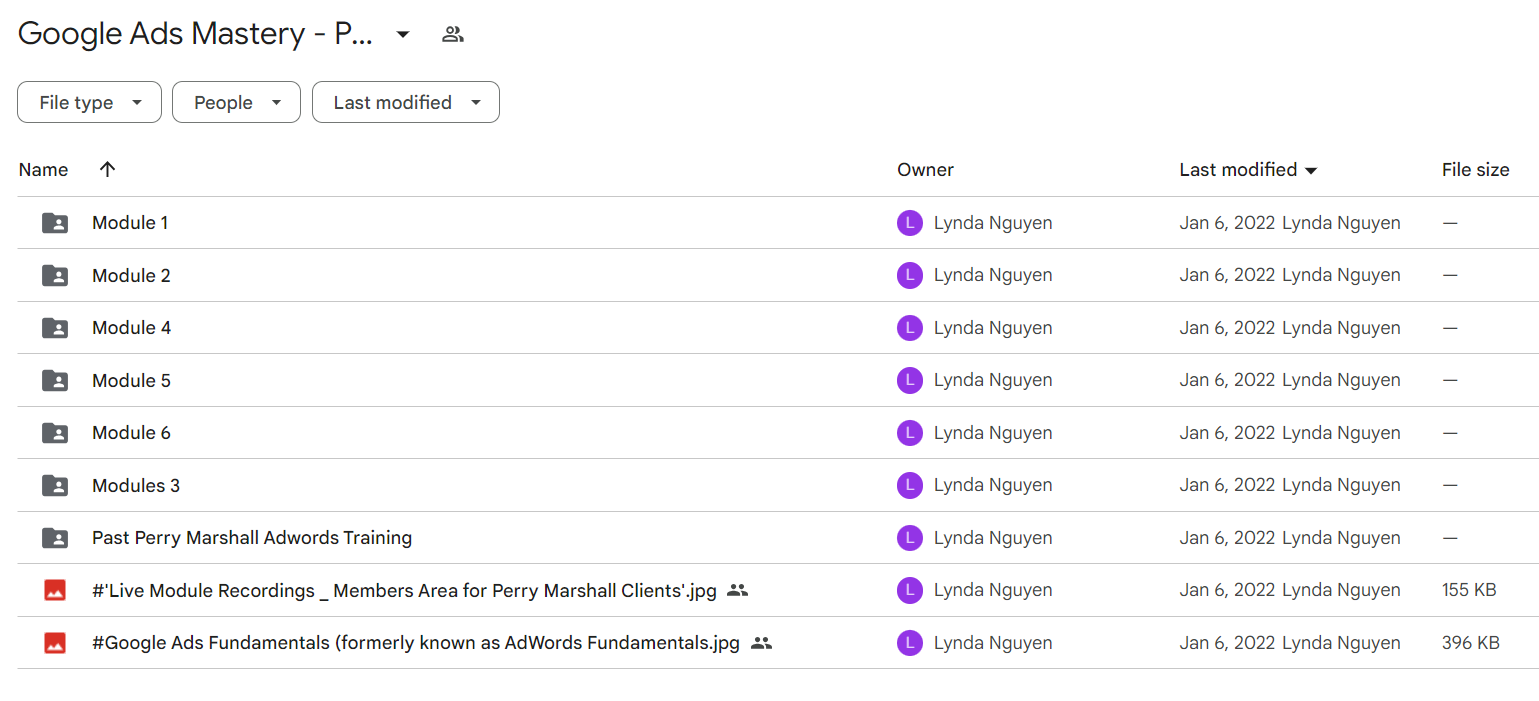The width and height of the screenshot is (1539, 701).
Task: Select the Module 4 folder name
Action: (x=131, y=328)
